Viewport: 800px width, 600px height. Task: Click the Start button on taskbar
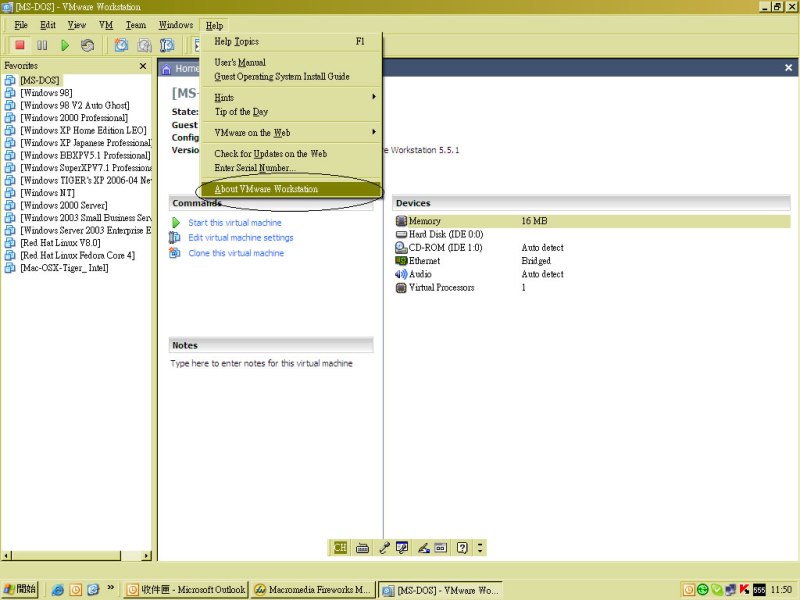pos(20,589)
